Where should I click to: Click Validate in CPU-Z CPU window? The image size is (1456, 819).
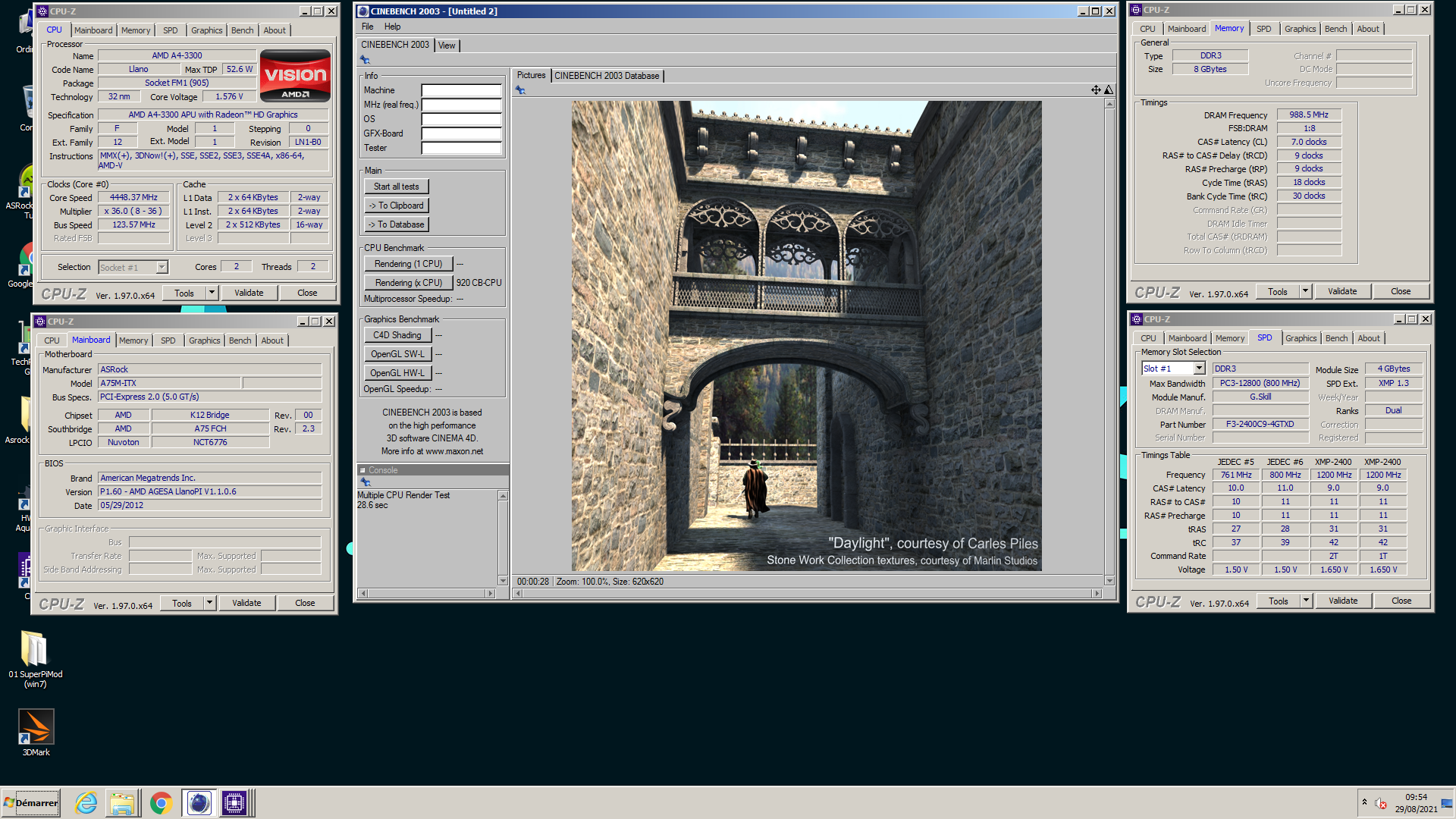click(x=249, y=293)
